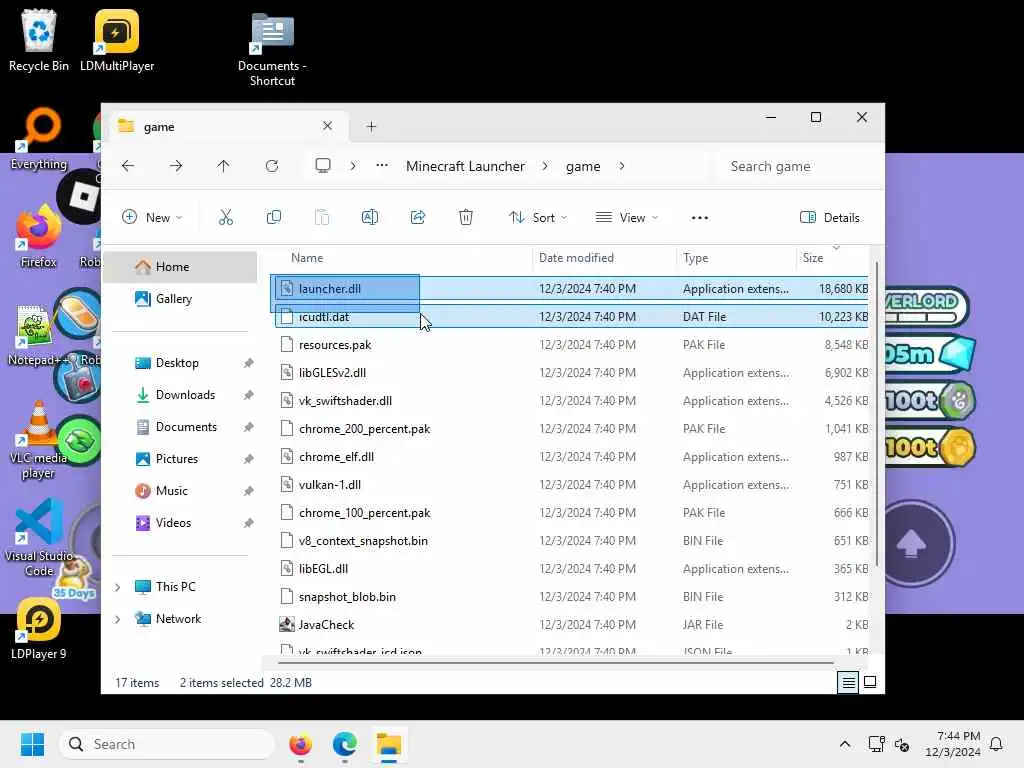Screen dimensions: 1024x768
Task: Click the taskbar Search box
Action: pos(167,744)
